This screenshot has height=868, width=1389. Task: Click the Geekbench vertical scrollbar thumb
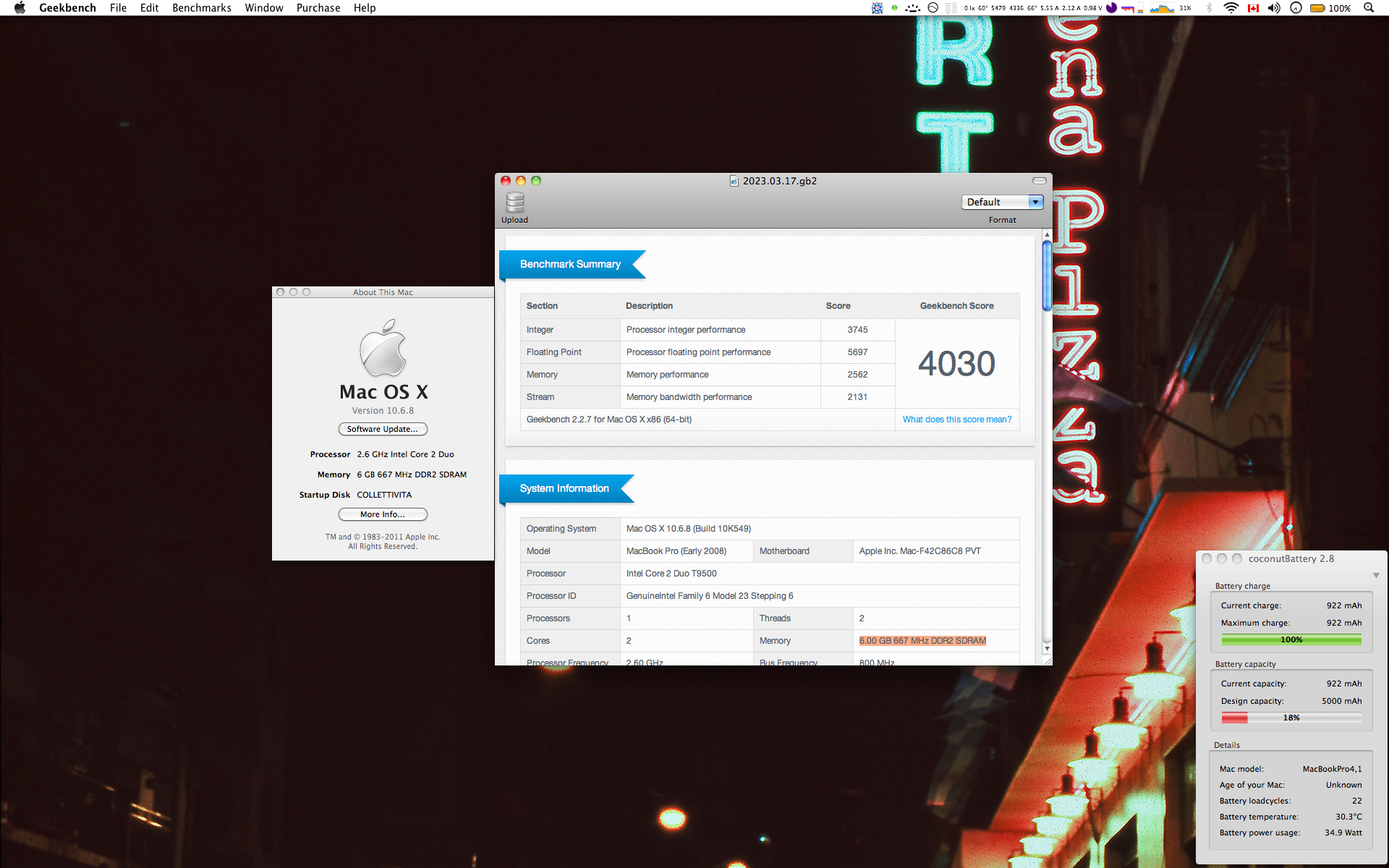click(1046, 275)
